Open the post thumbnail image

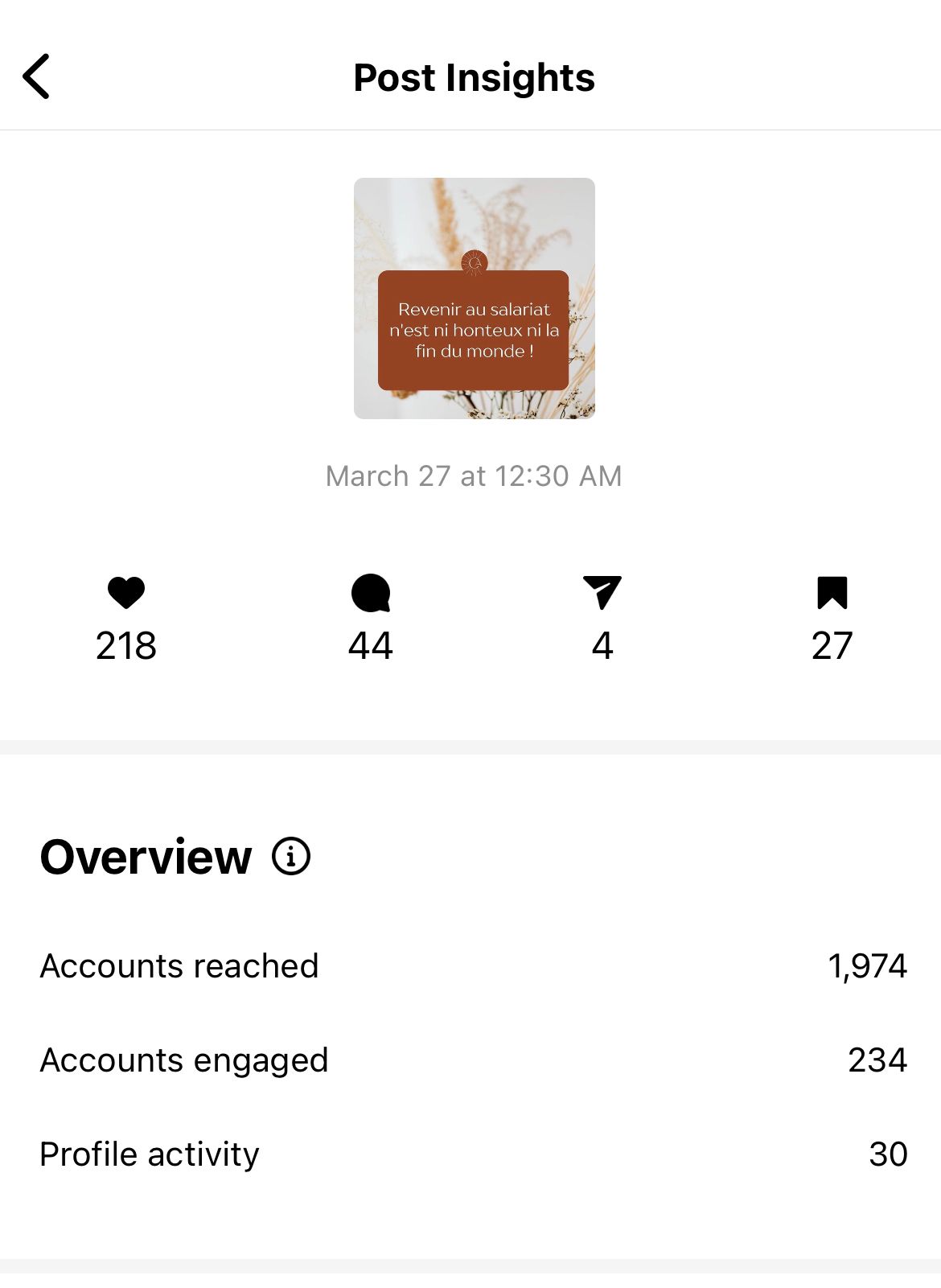[x=475, y=298]
